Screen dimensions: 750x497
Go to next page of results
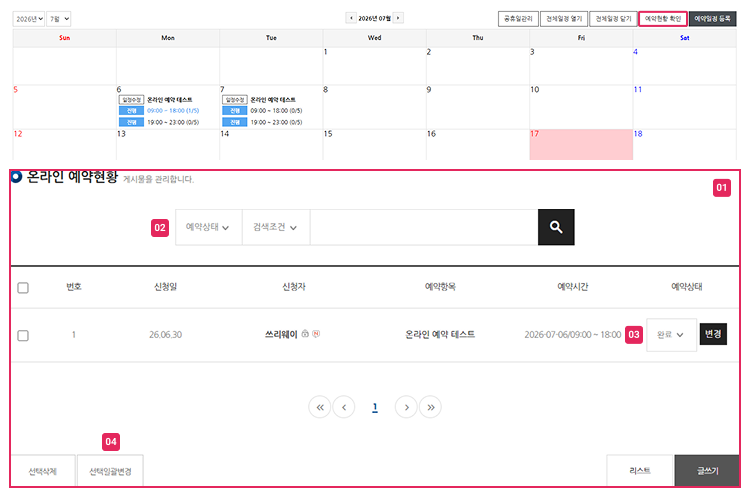pyautogui.click(x=406, y=407)
